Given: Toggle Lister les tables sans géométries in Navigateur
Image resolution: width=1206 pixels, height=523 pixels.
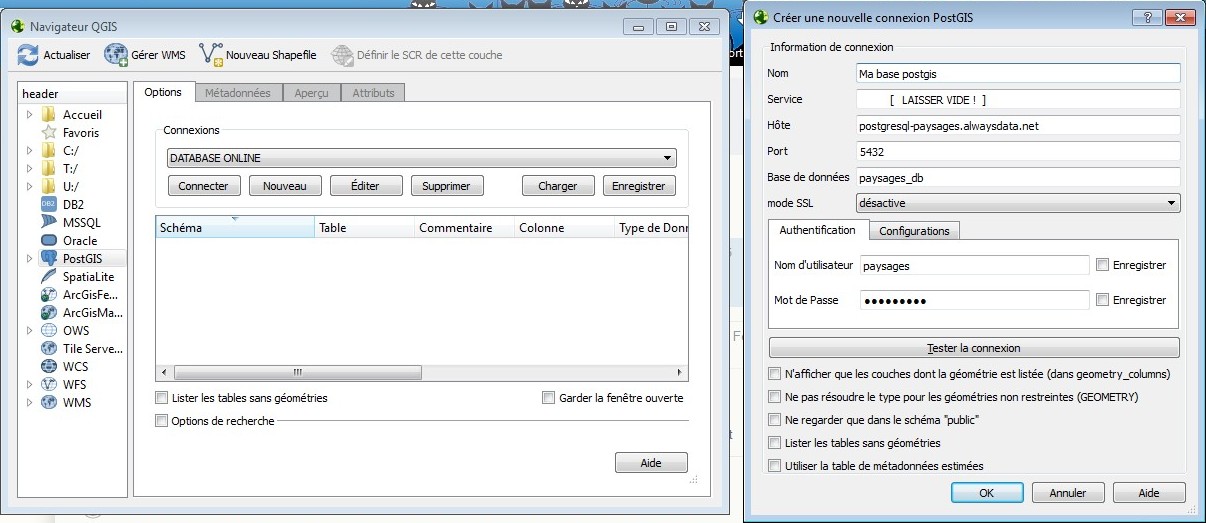Looking at the screenshot, I should [162, 398].
